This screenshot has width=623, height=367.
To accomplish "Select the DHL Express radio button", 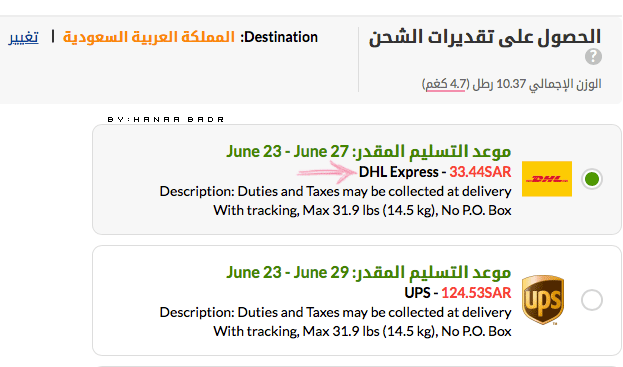I will coord(592,179).
